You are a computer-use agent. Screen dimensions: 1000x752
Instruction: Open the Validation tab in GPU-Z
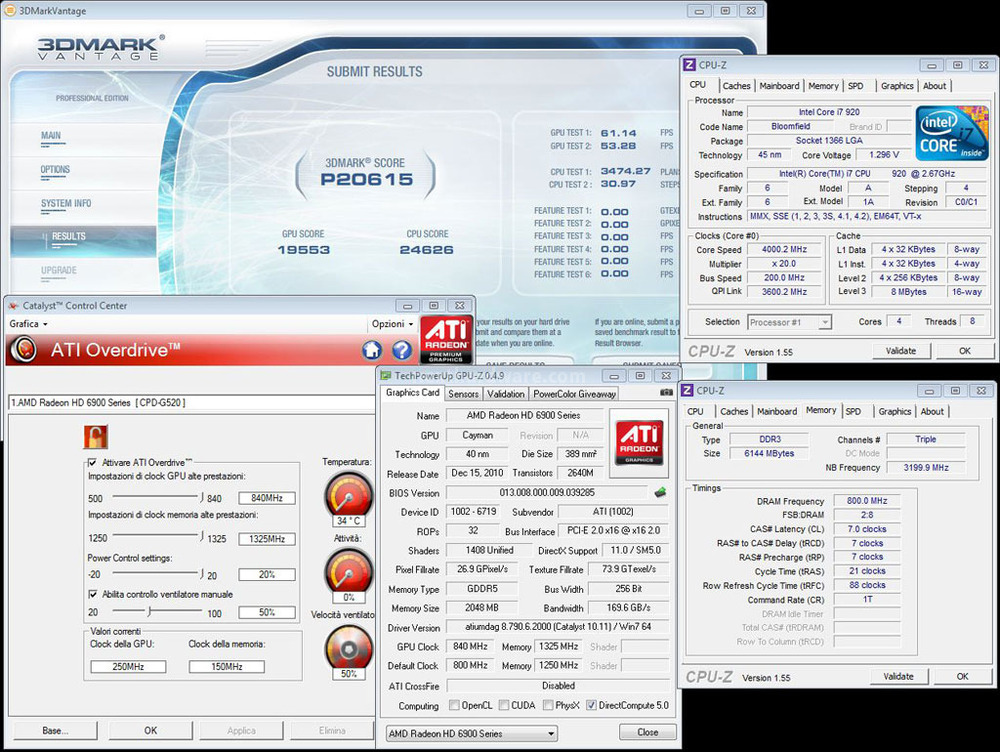click(506, 394)
